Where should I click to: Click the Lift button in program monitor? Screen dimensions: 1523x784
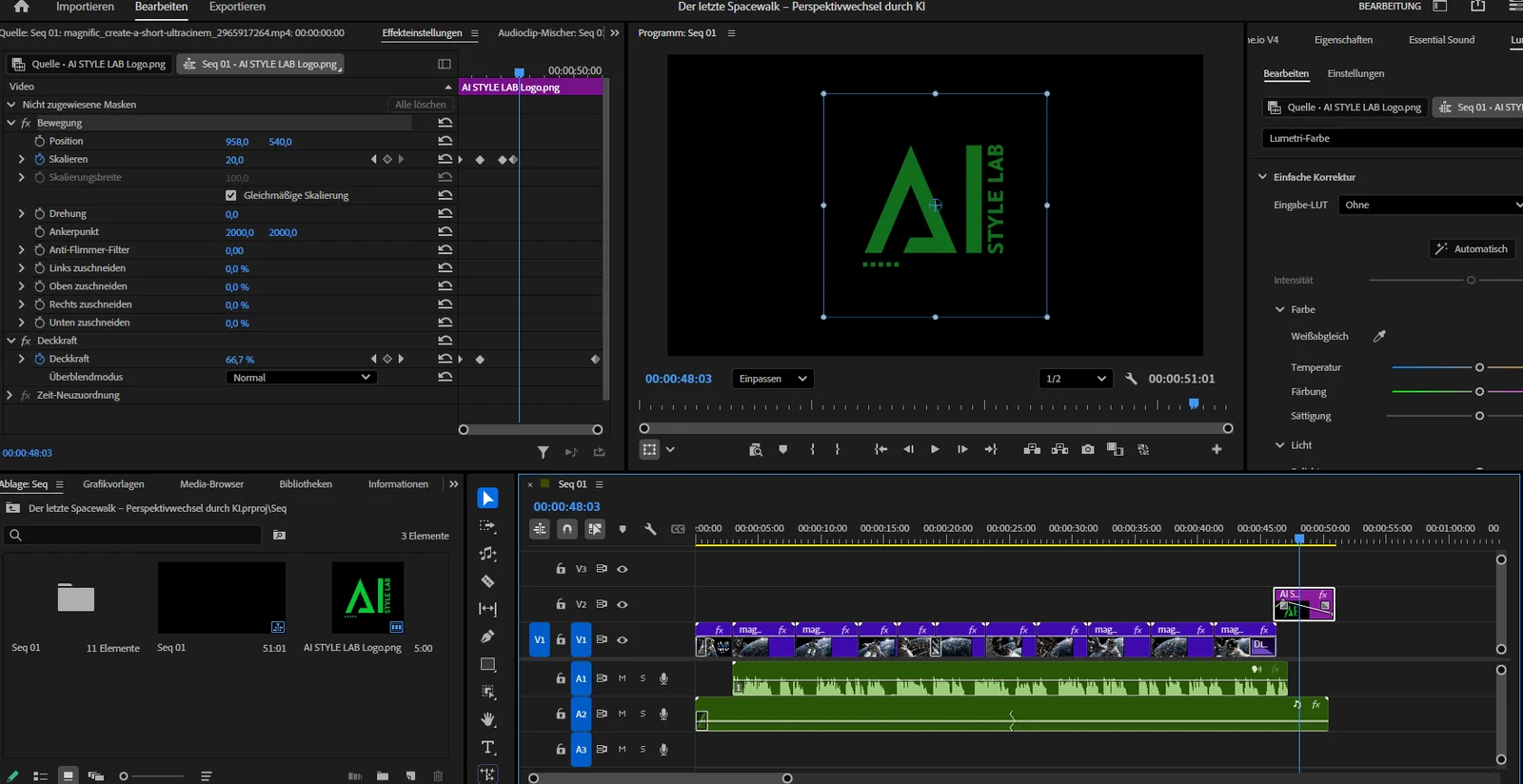pyautogui.click(x=1032, y=449)
